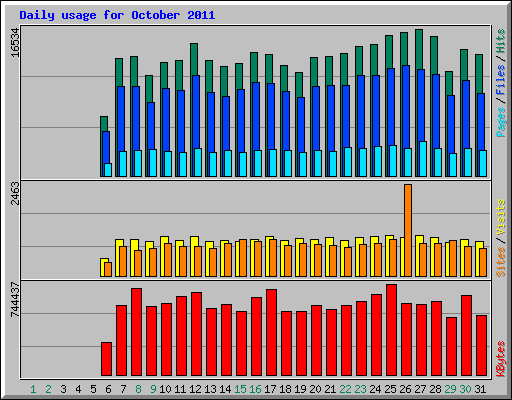Click day label 11 on the axis

pyautogui.click(x=180, y=389)
